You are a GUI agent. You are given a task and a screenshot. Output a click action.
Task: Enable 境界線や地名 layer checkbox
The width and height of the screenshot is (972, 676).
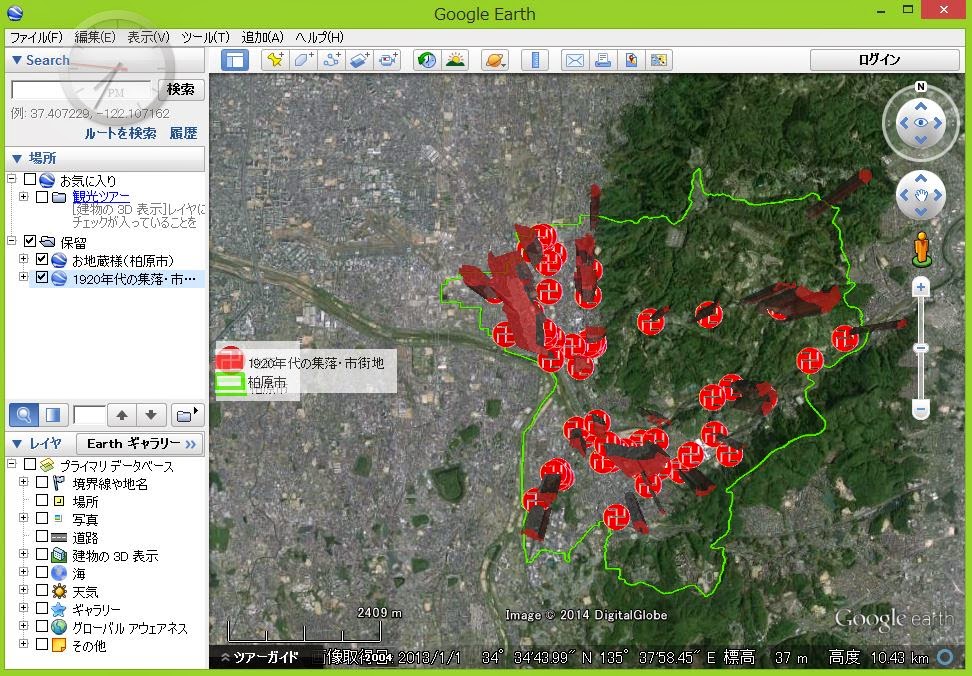(42, 482)
